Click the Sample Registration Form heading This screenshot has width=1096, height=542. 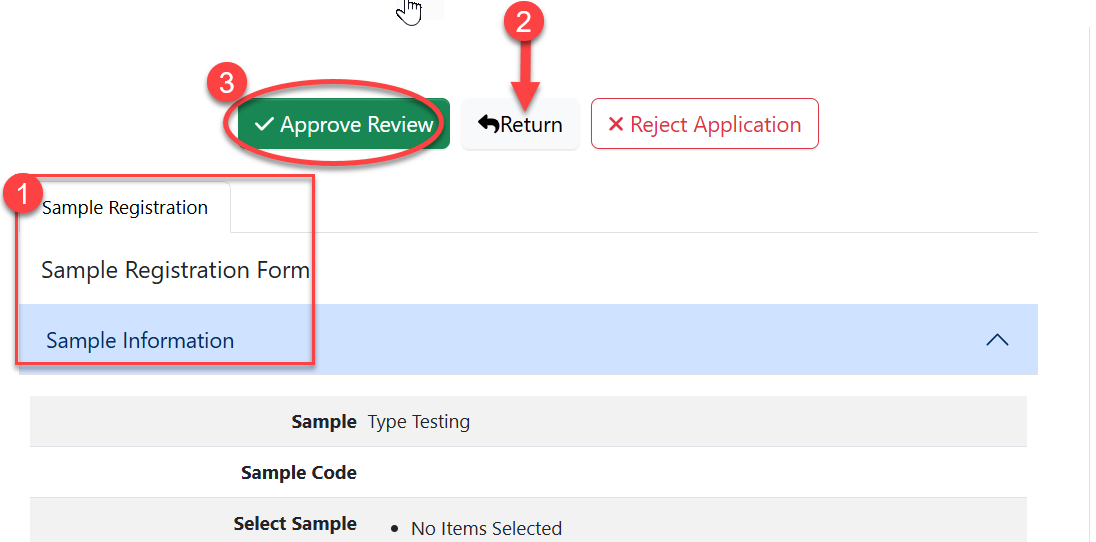tap(175, 270)
